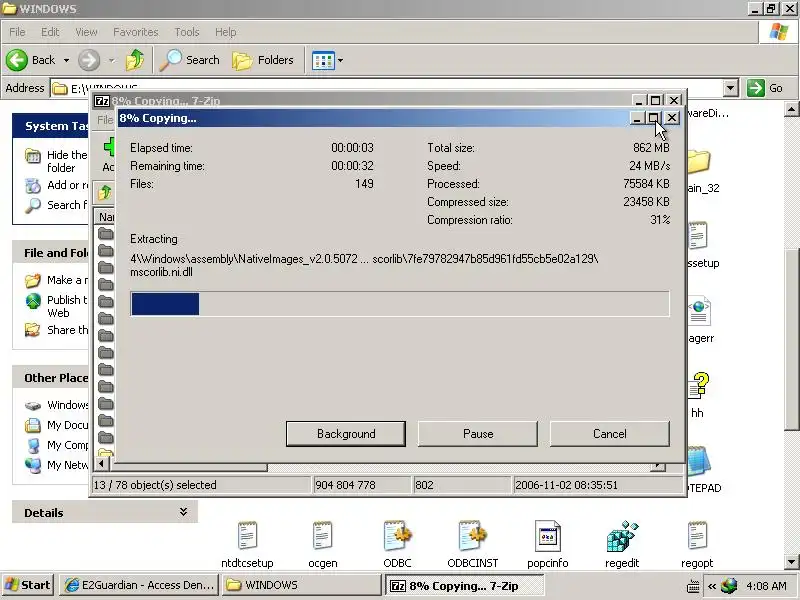Click Add or remove programs link

pyautogui.click(x=57, y=185)
